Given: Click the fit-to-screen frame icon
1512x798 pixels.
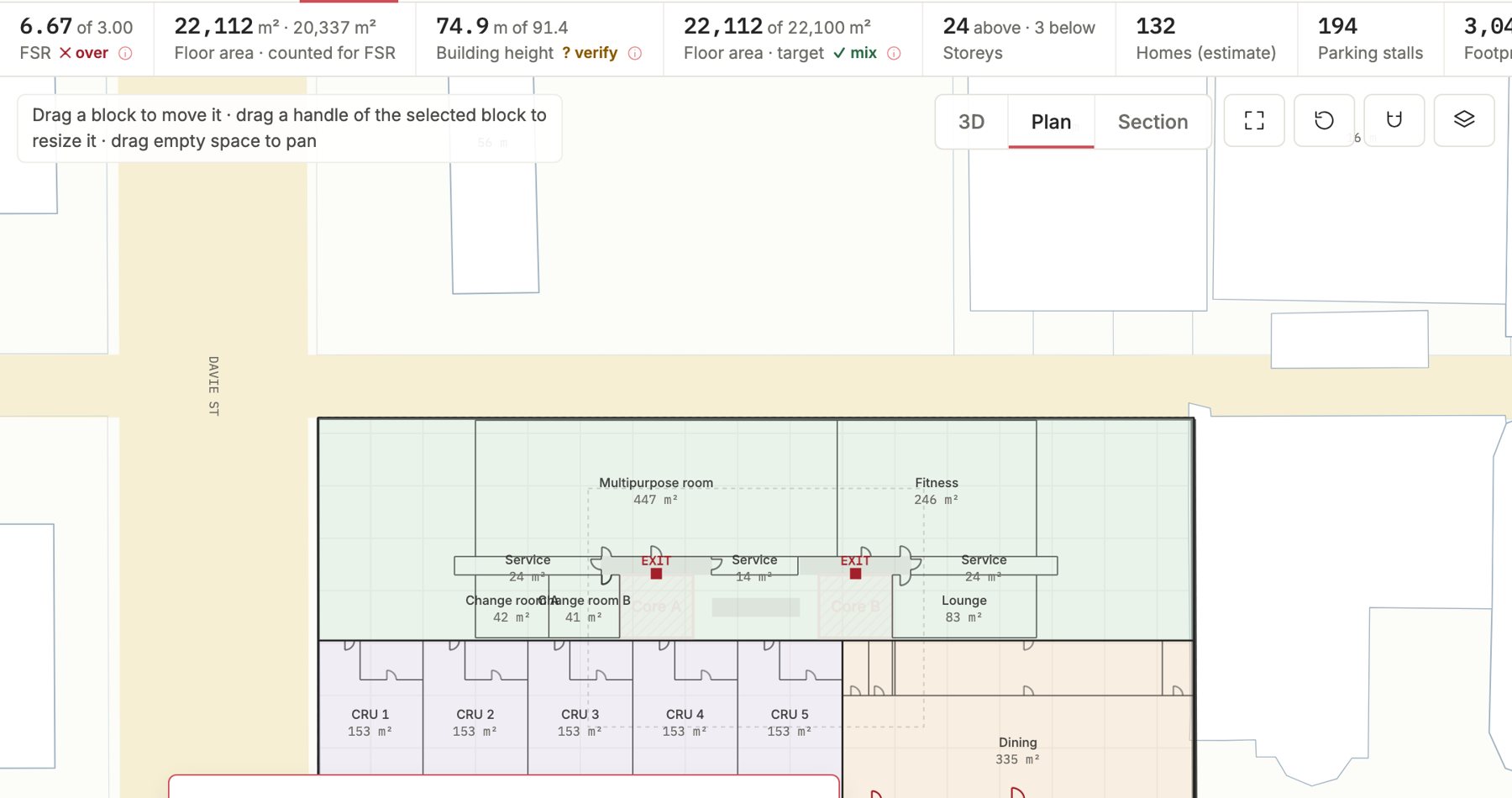Looking at the screenshot, I should [x=1254, y=121].
